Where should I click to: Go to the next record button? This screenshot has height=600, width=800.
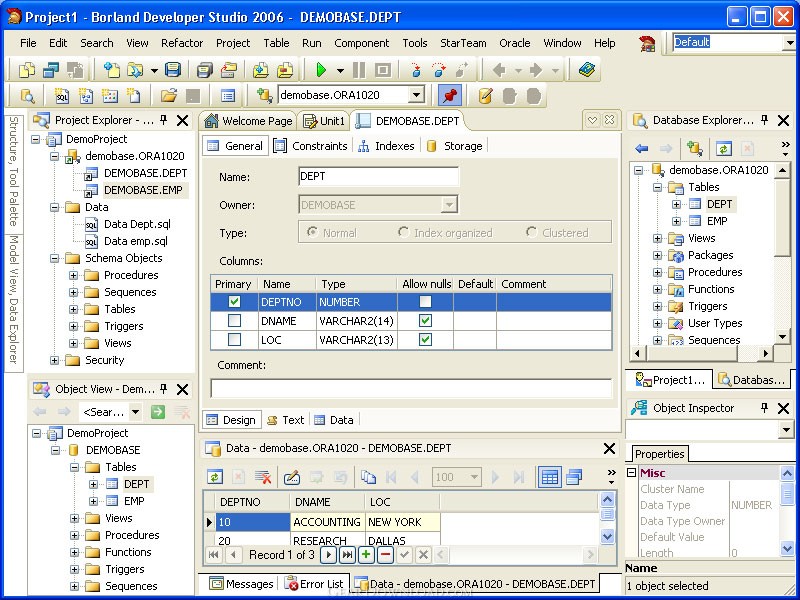pos(329,555)
